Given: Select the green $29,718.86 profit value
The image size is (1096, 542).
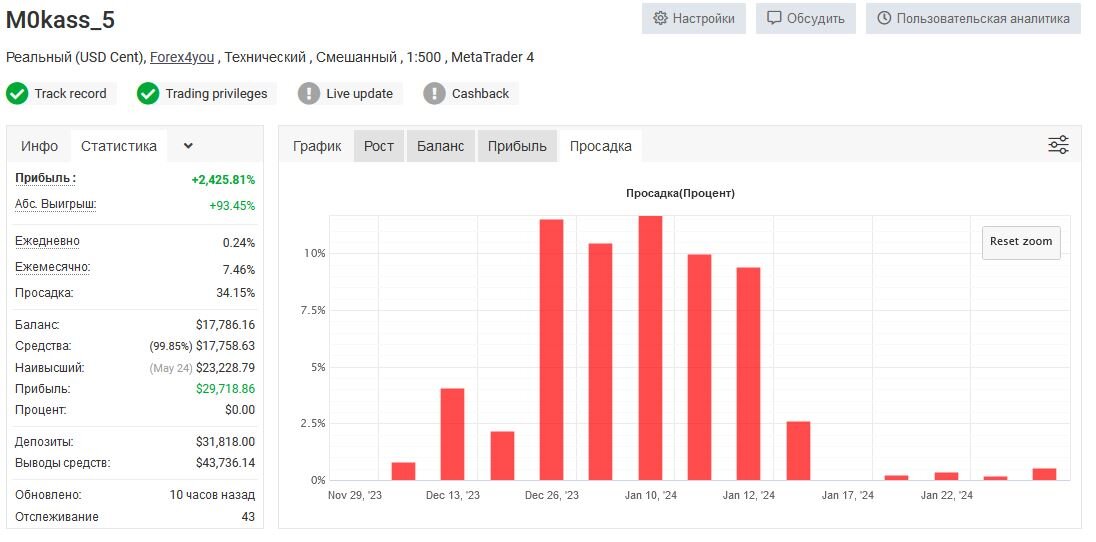Looking at the screenshot, I should tap(225, 388).
